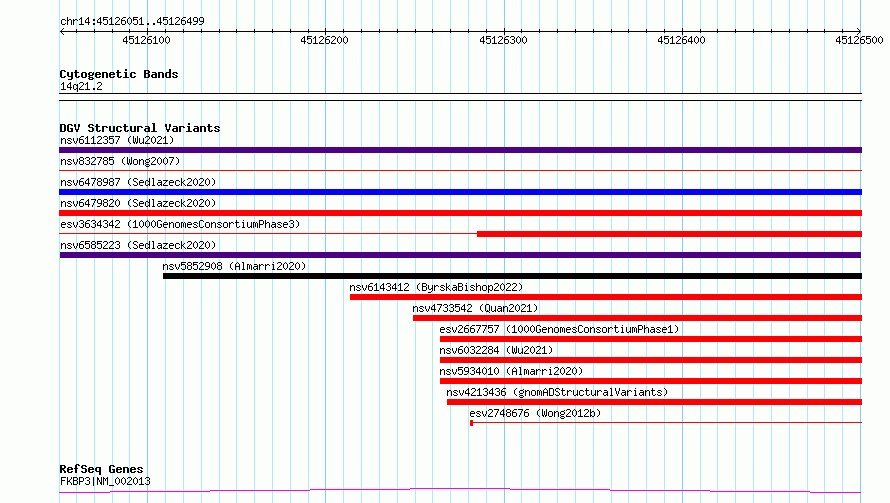
Task: Open the nsv832785 (Wong2007) variant label
Action: coord(120,161)
